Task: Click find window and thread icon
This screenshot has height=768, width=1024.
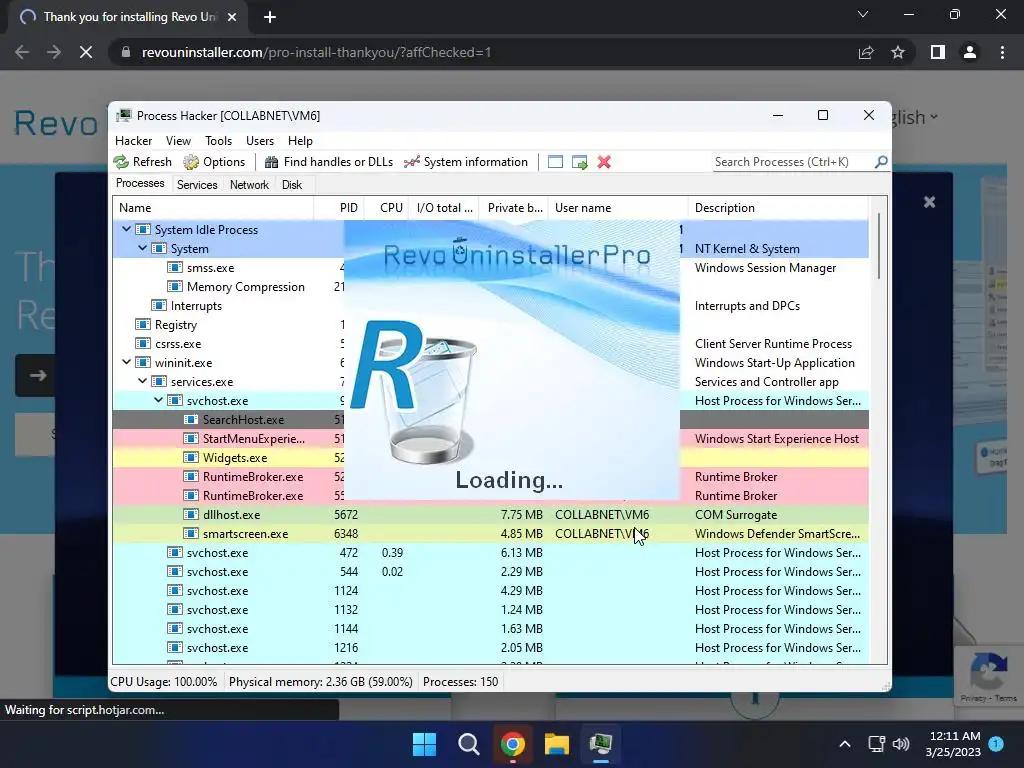Action: click(x=579, y=162)
